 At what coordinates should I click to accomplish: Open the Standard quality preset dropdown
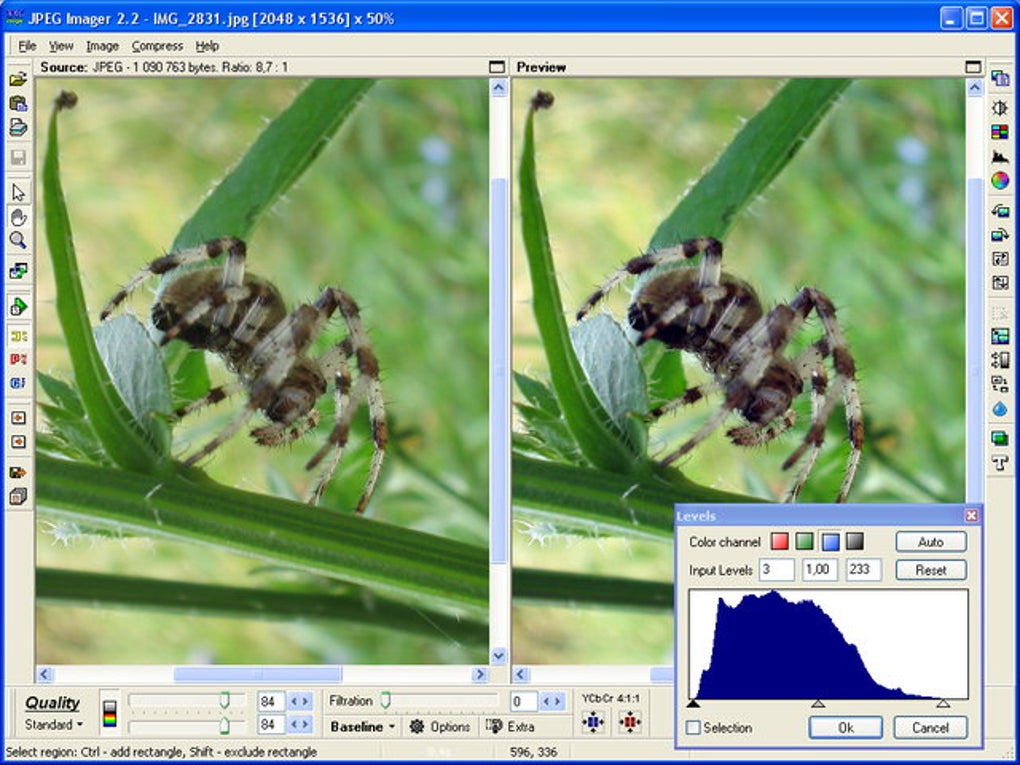coord(54,724)
